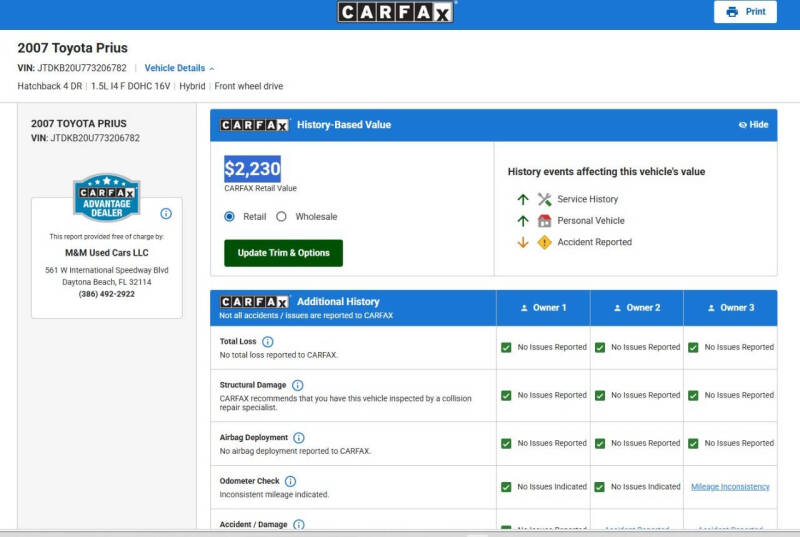This screenshot has height=537, width=800.
Task: Click Structural Damage checkmark for Owner 1
Action: tap(506, 395)
